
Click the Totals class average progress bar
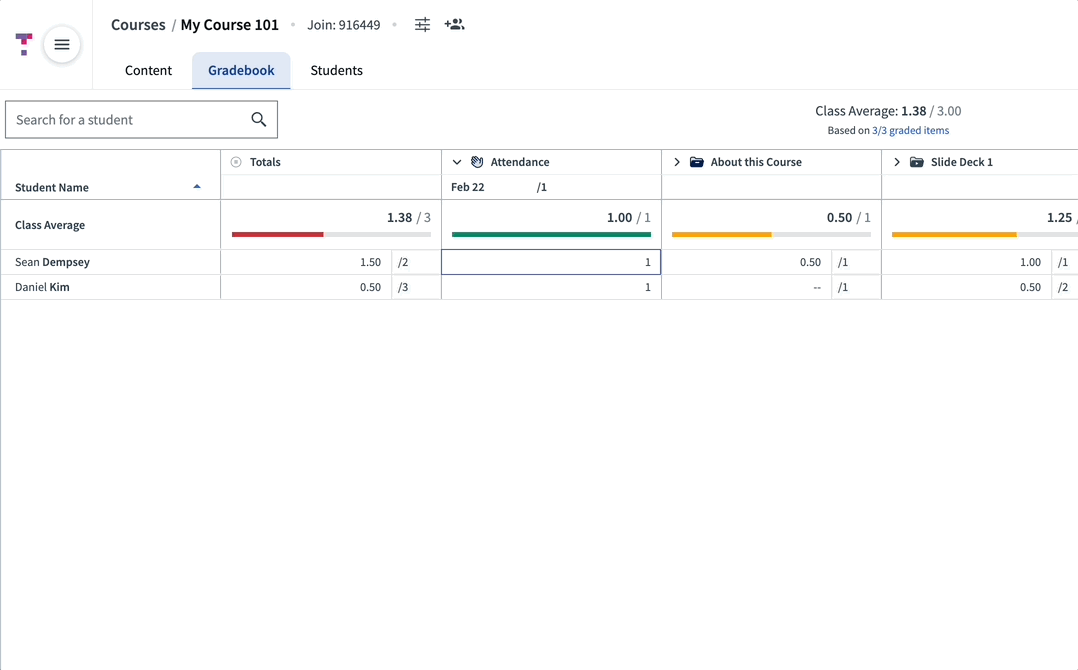click(331, 234)
